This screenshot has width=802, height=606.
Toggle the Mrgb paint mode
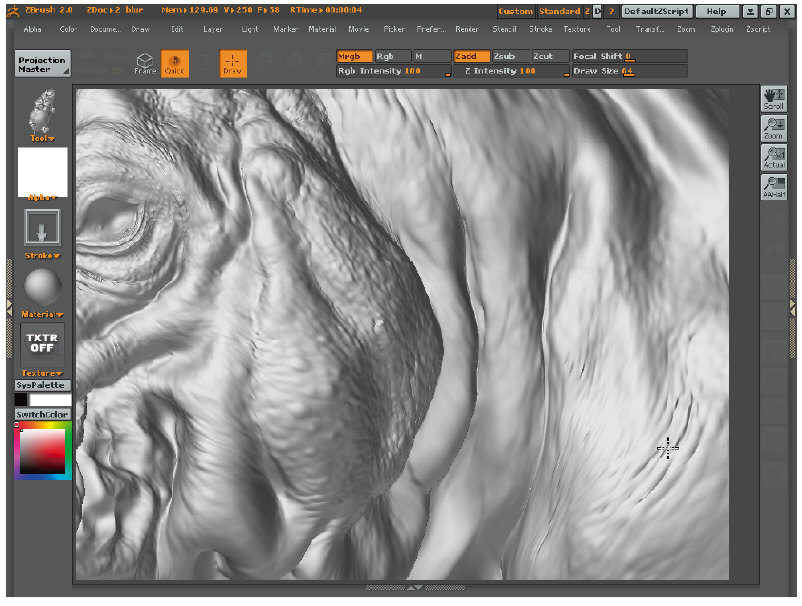pyautogui.click(x=354, y=56)
